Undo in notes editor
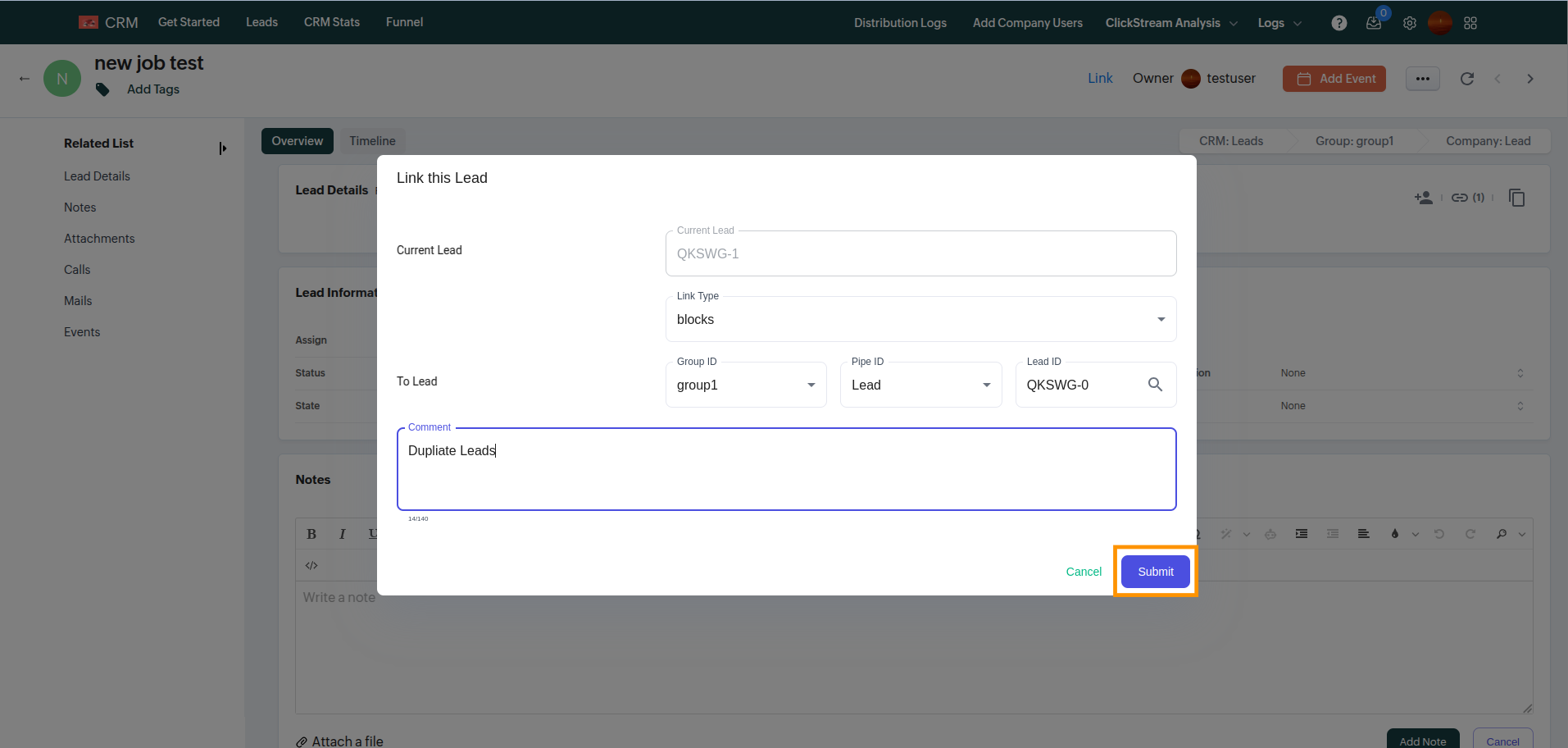 (1439, 534)
